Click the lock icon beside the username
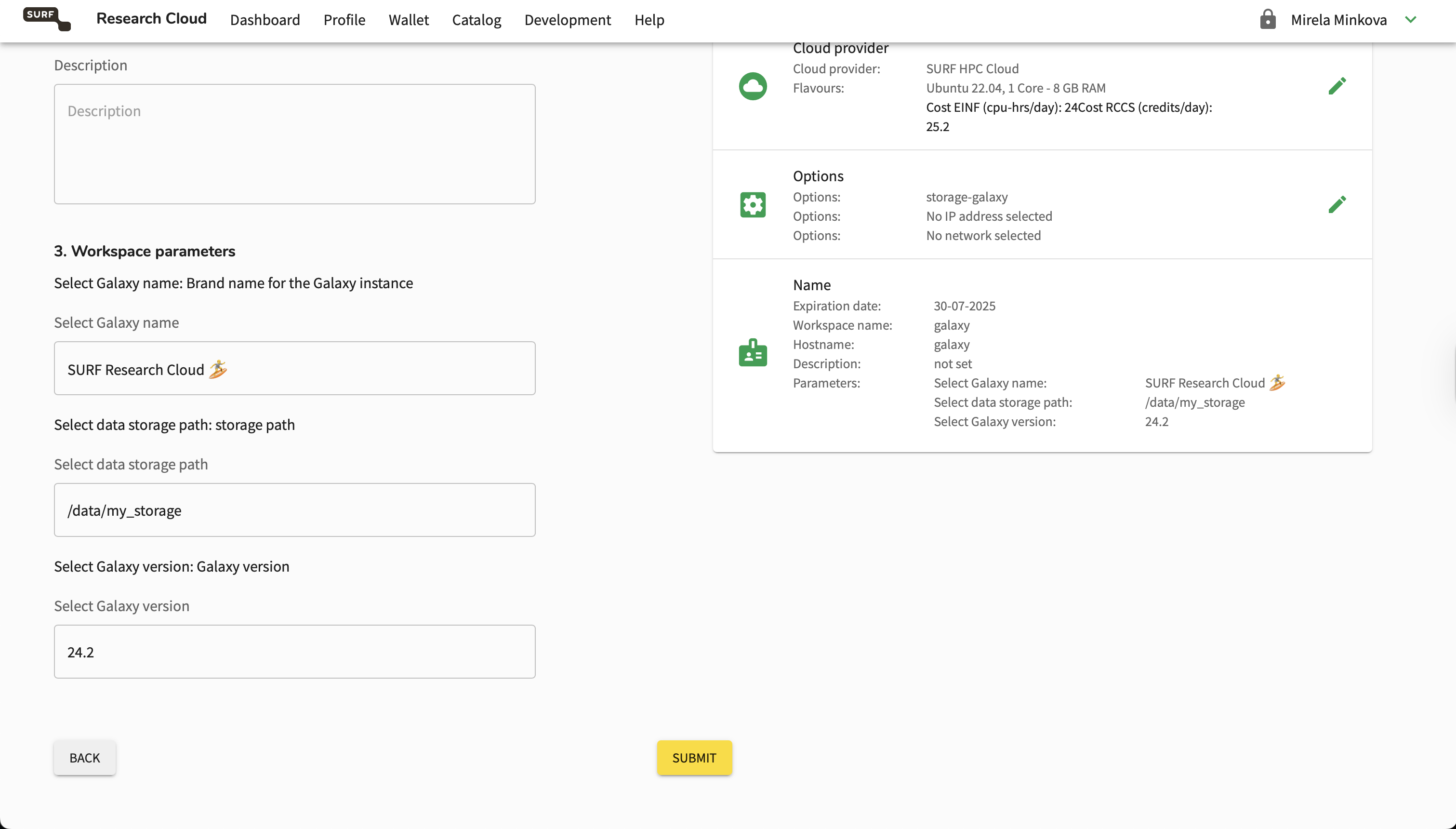The image size is (1456, 829). (x=1267, y=19)
